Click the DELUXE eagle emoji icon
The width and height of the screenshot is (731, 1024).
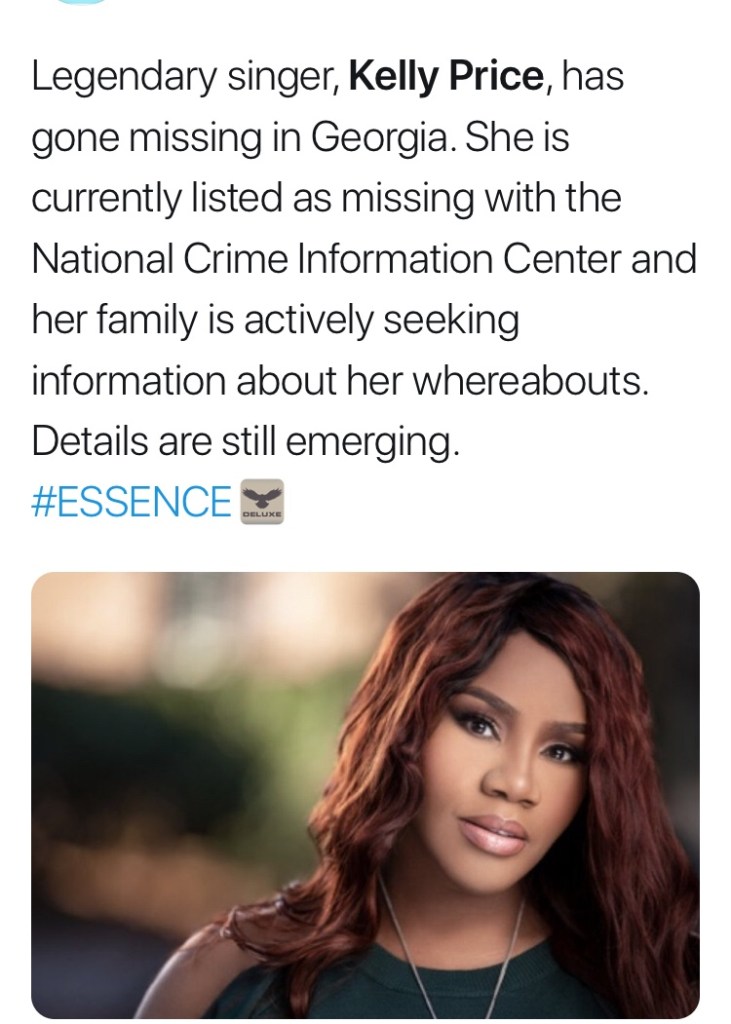tap(262, 501)
